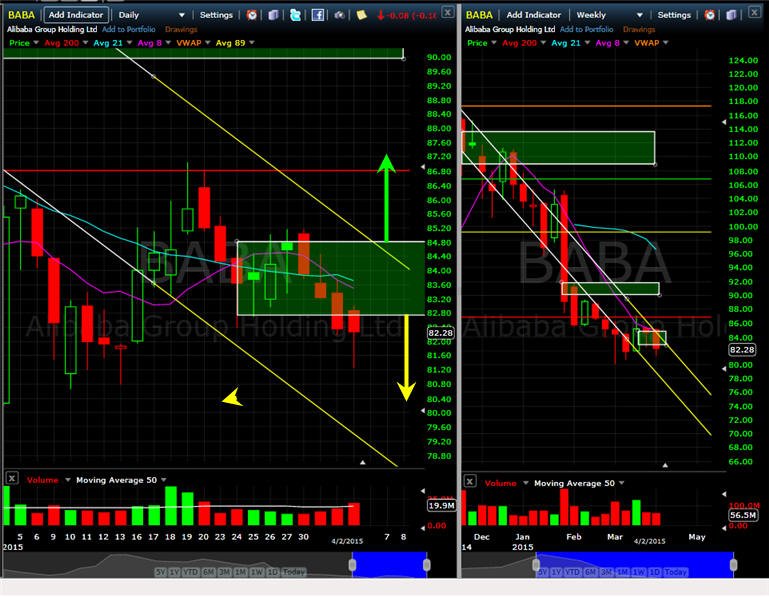Viewport: 769px width, 597px height.
Task: Click the 3D cube icon on daily chart
Action: 274,15
